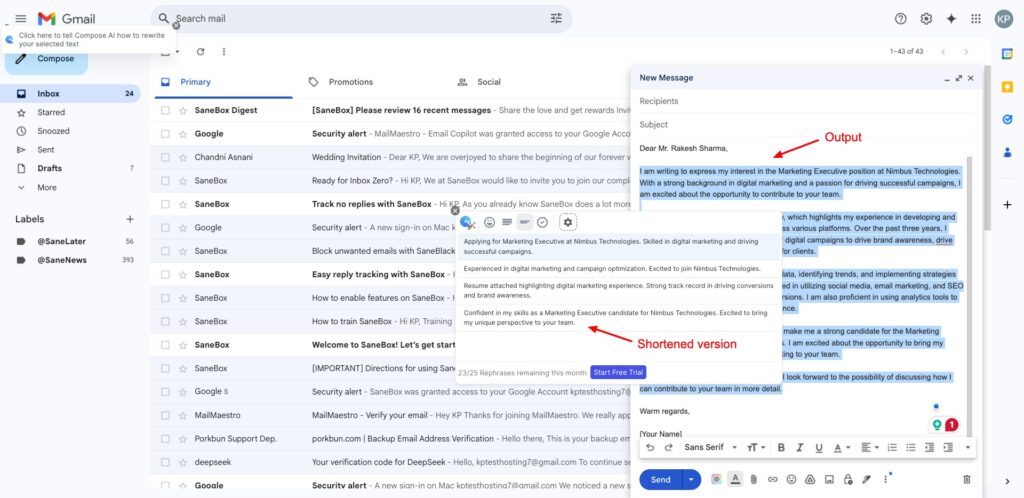Insert bulleted list in compose
The height and width of the screenshot is (498, 1024).
coord(910,448)
